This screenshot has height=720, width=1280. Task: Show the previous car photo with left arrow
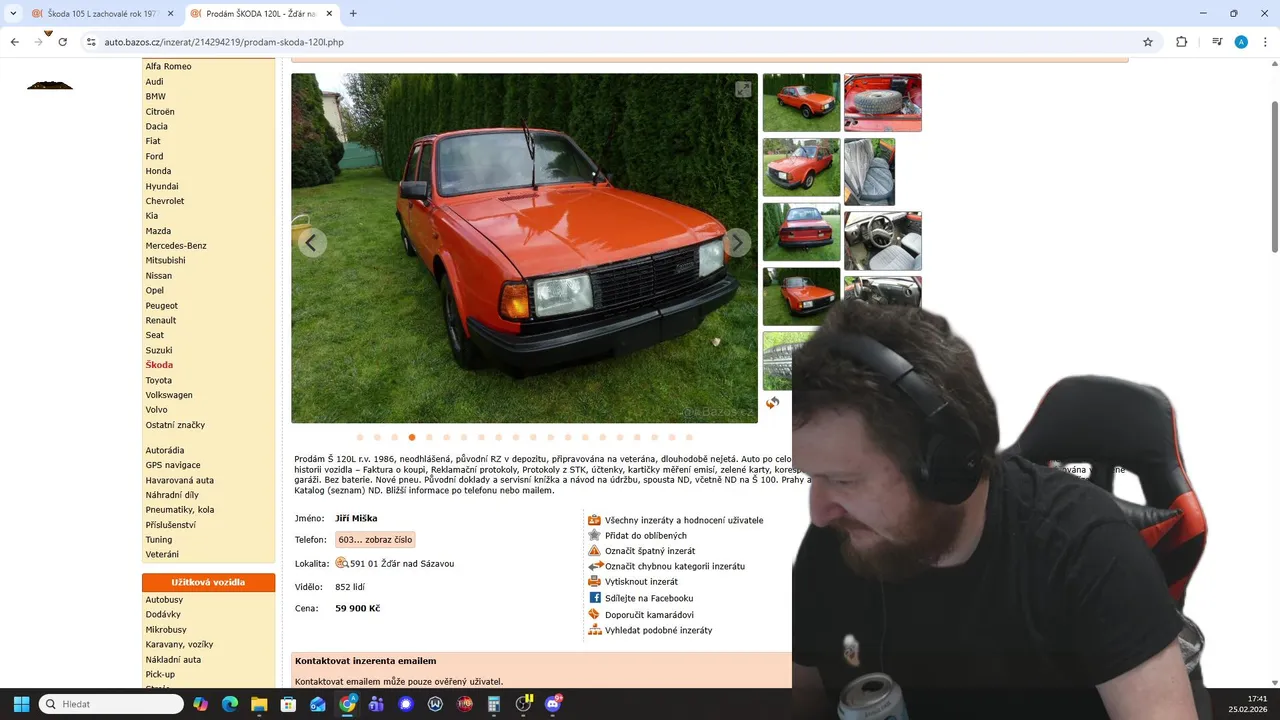point(312,242)
